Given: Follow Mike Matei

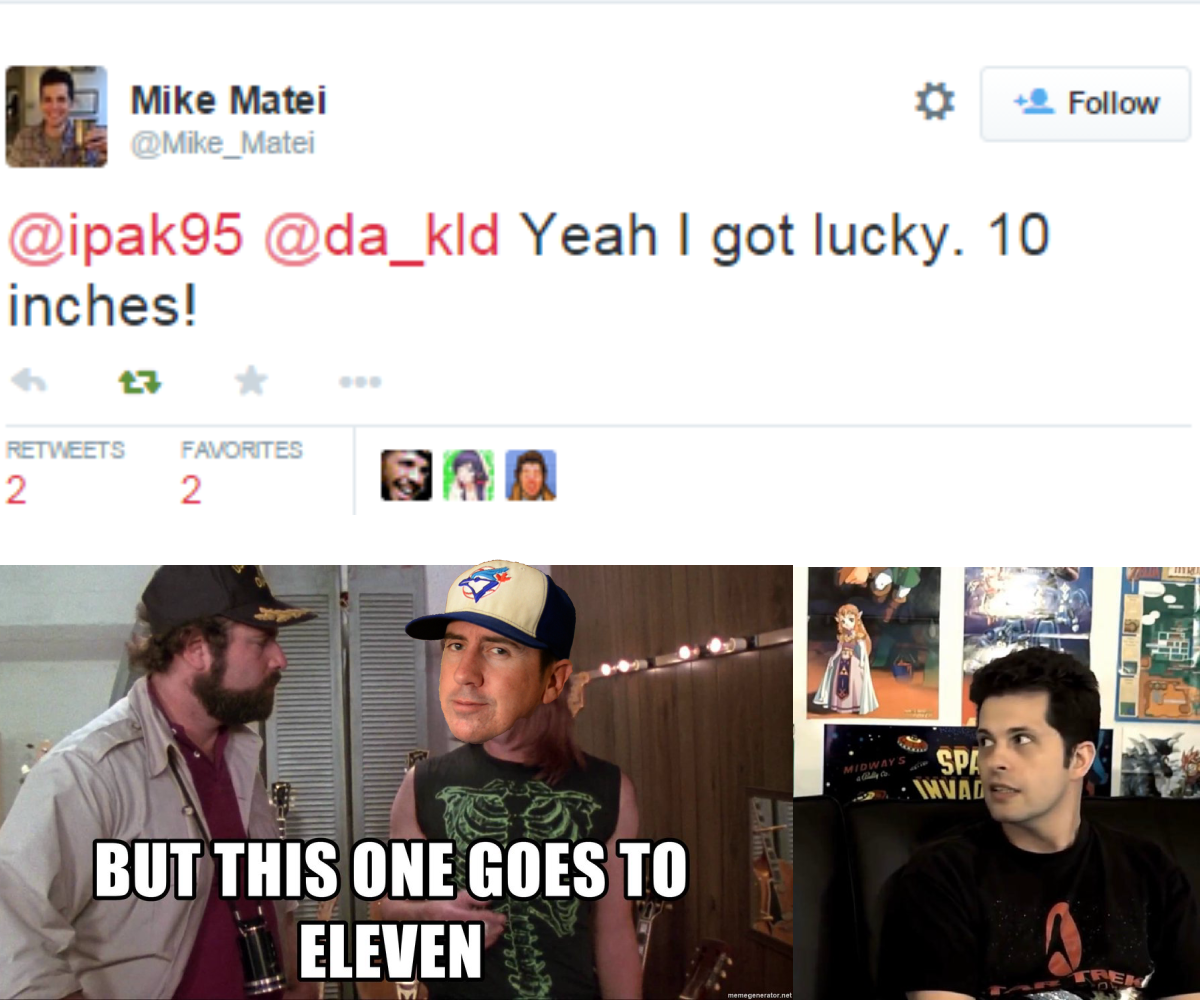Looking at the screenshot, I should tap(1085, 103).
